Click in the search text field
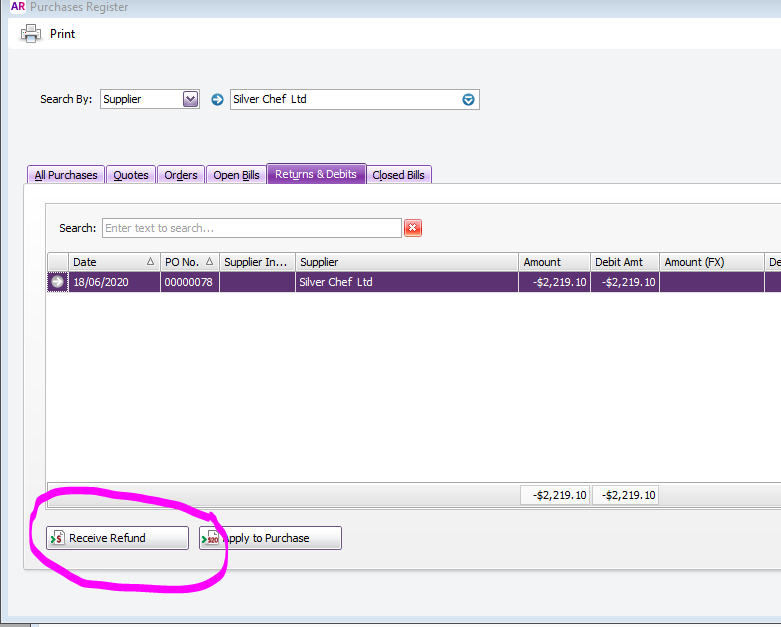781x627 pixels. [x=250, y=228]
